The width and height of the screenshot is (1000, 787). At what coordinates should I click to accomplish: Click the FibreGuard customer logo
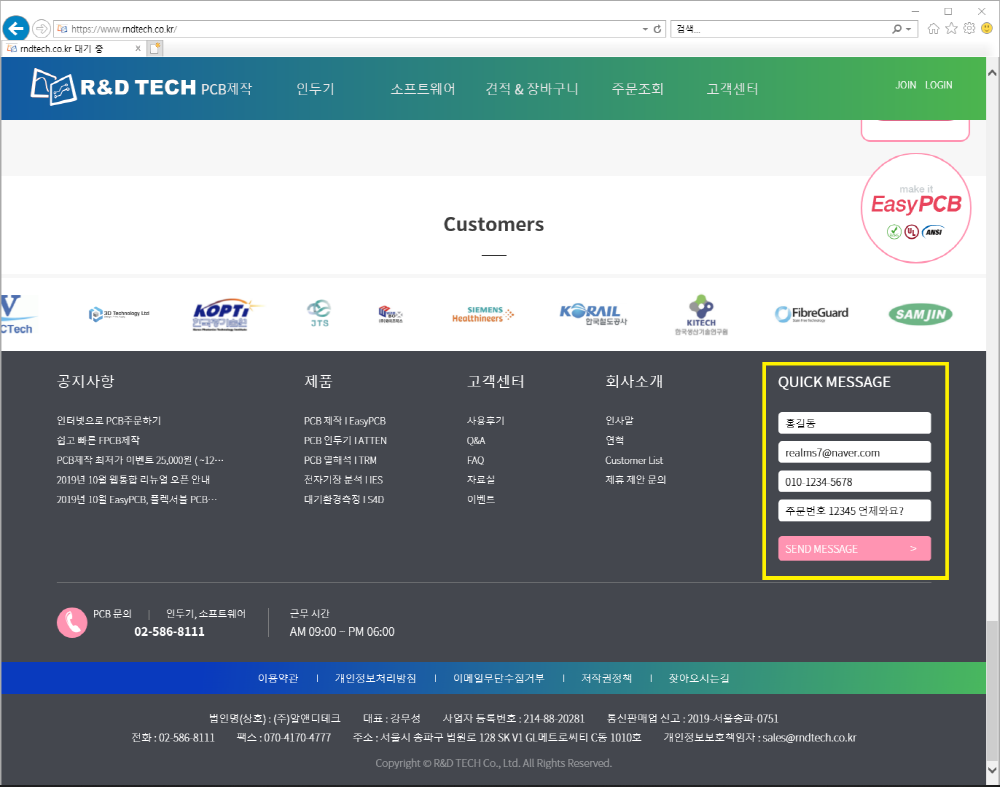811,314
